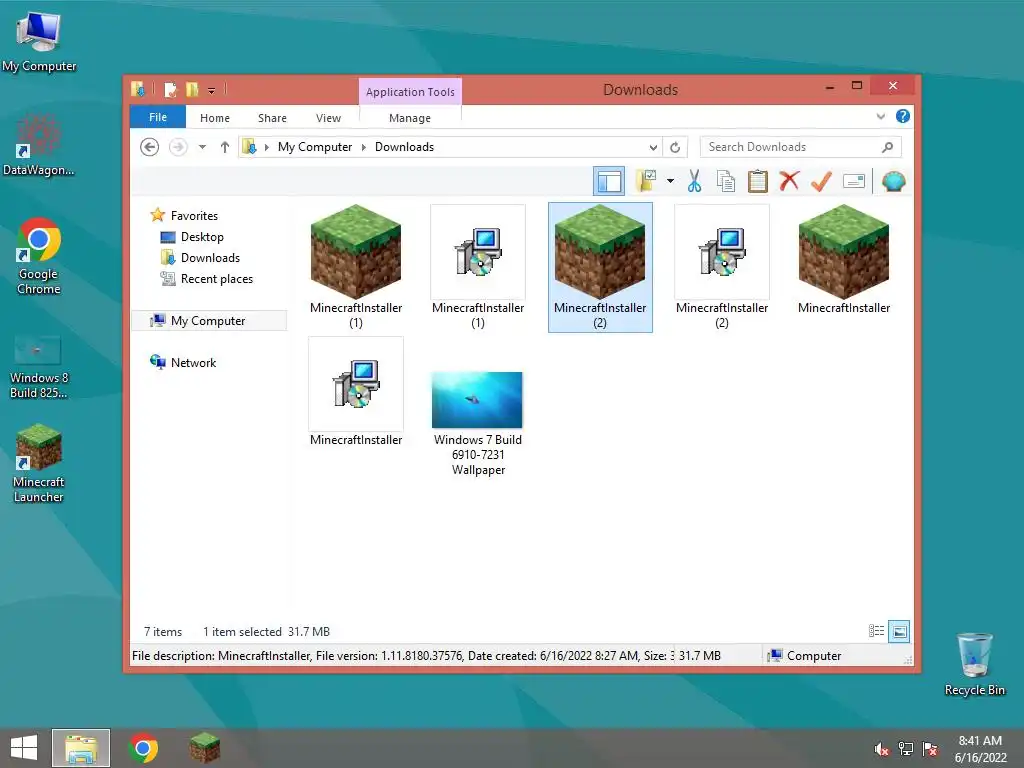This screenshot has height=768, width=1024.
Task: Click the orange checkmark Properties icon
Action: point(821,181)
